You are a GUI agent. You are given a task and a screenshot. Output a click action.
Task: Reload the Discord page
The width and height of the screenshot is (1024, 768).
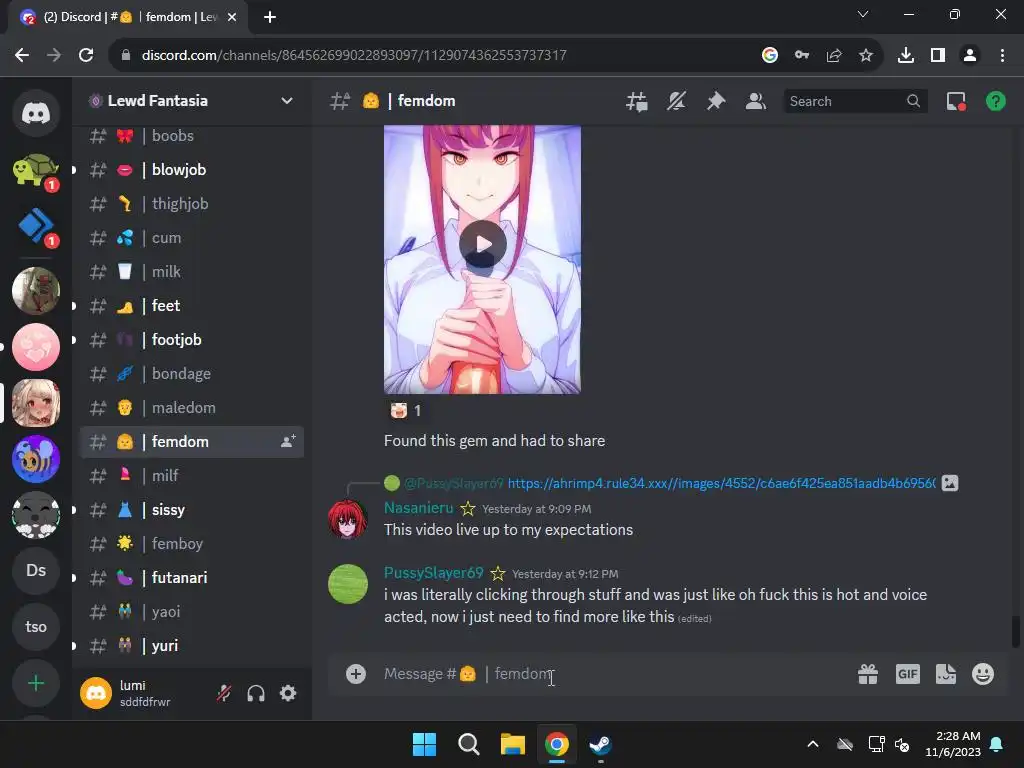86,55
